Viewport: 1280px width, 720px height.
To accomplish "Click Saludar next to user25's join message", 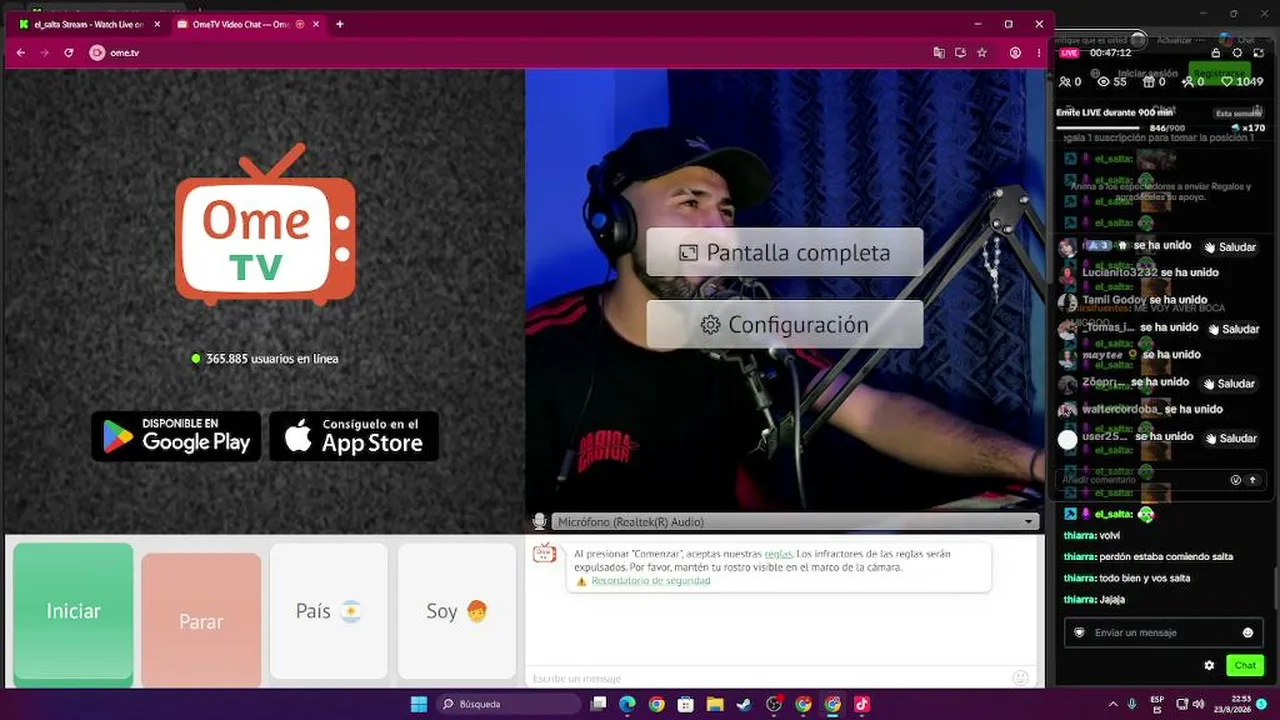I will tap(1231, 438).
